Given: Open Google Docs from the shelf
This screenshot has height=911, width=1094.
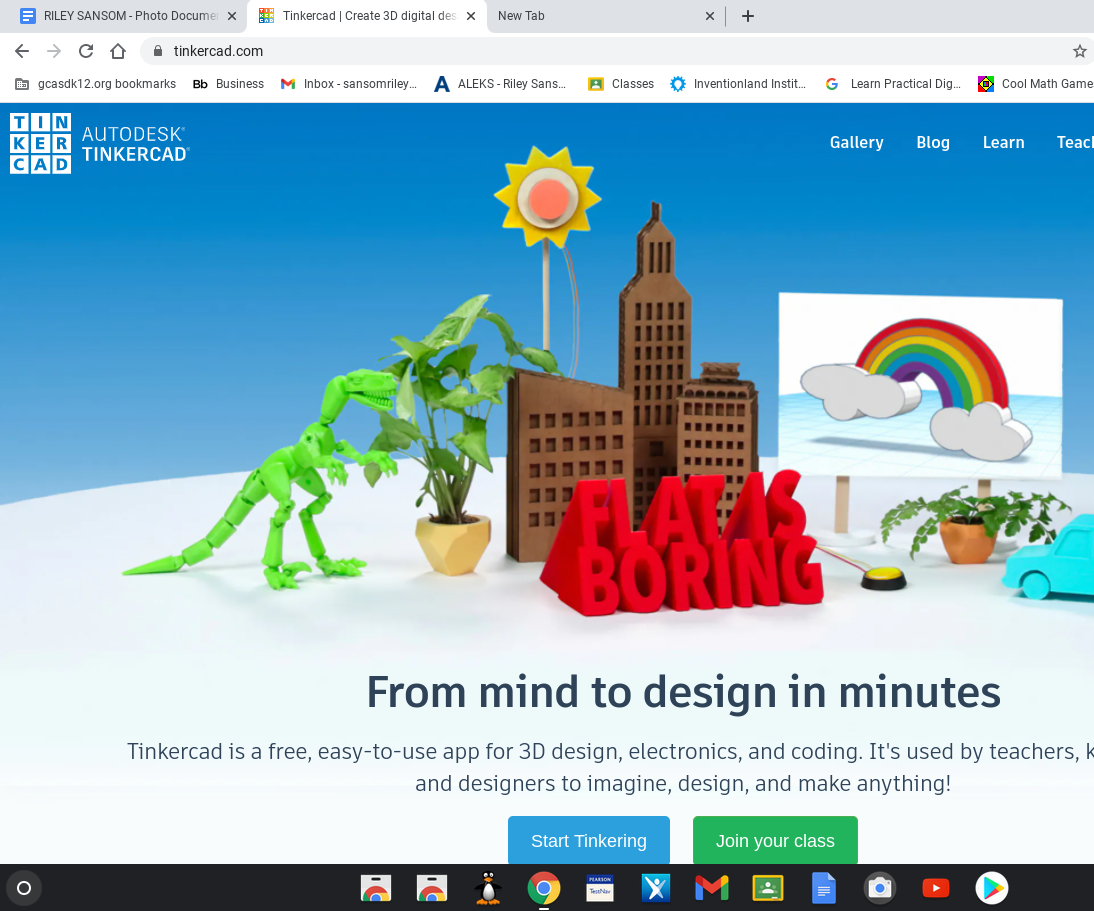Looking at the screenshot, I should pyautogui.click(x=823, y=888).
